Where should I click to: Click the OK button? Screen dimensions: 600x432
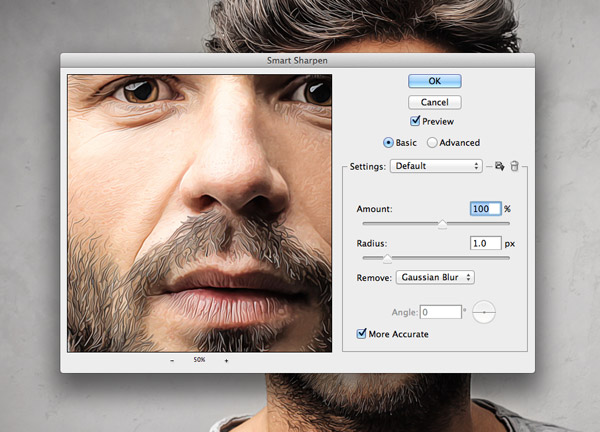435,81
